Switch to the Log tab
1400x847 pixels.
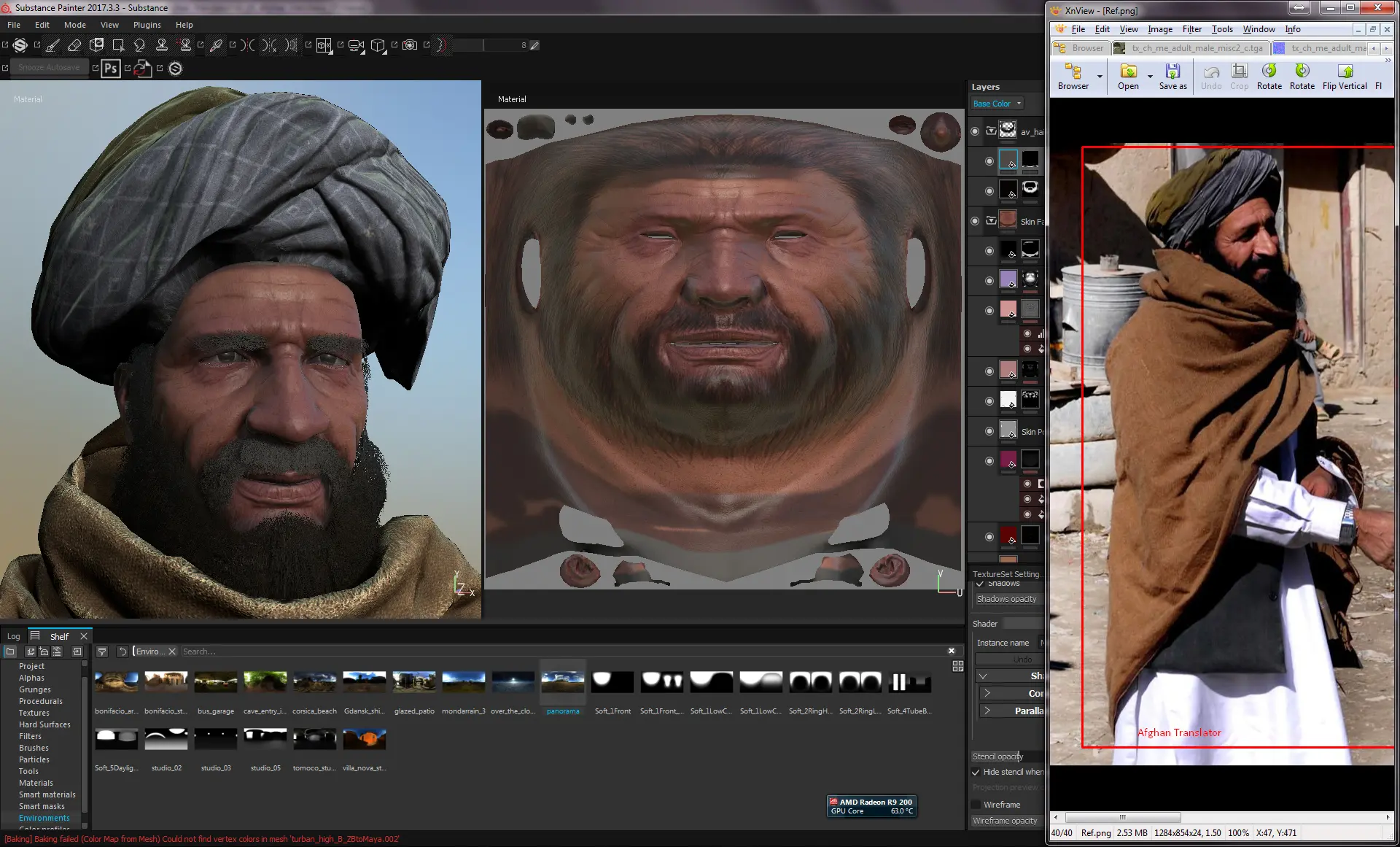[x=14, y=636]
